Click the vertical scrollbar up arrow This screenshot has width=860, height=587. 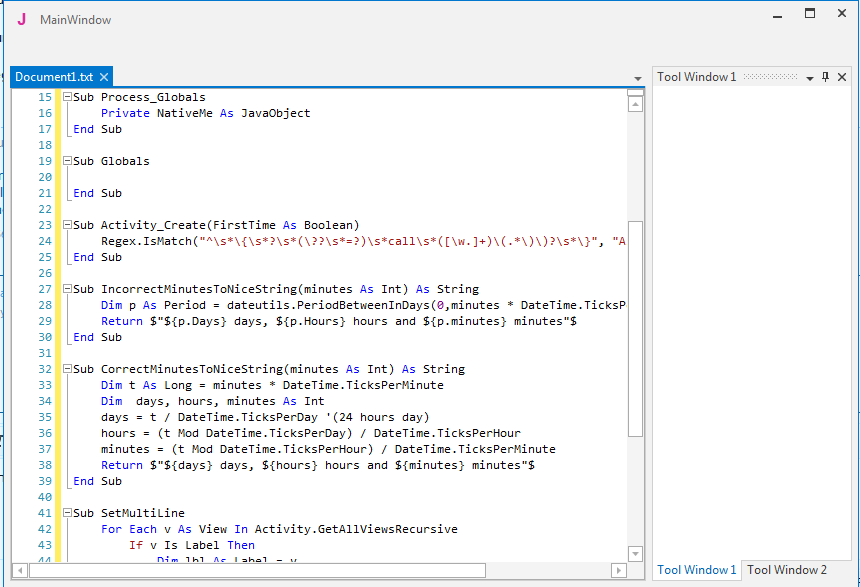[x=635, y=104]
